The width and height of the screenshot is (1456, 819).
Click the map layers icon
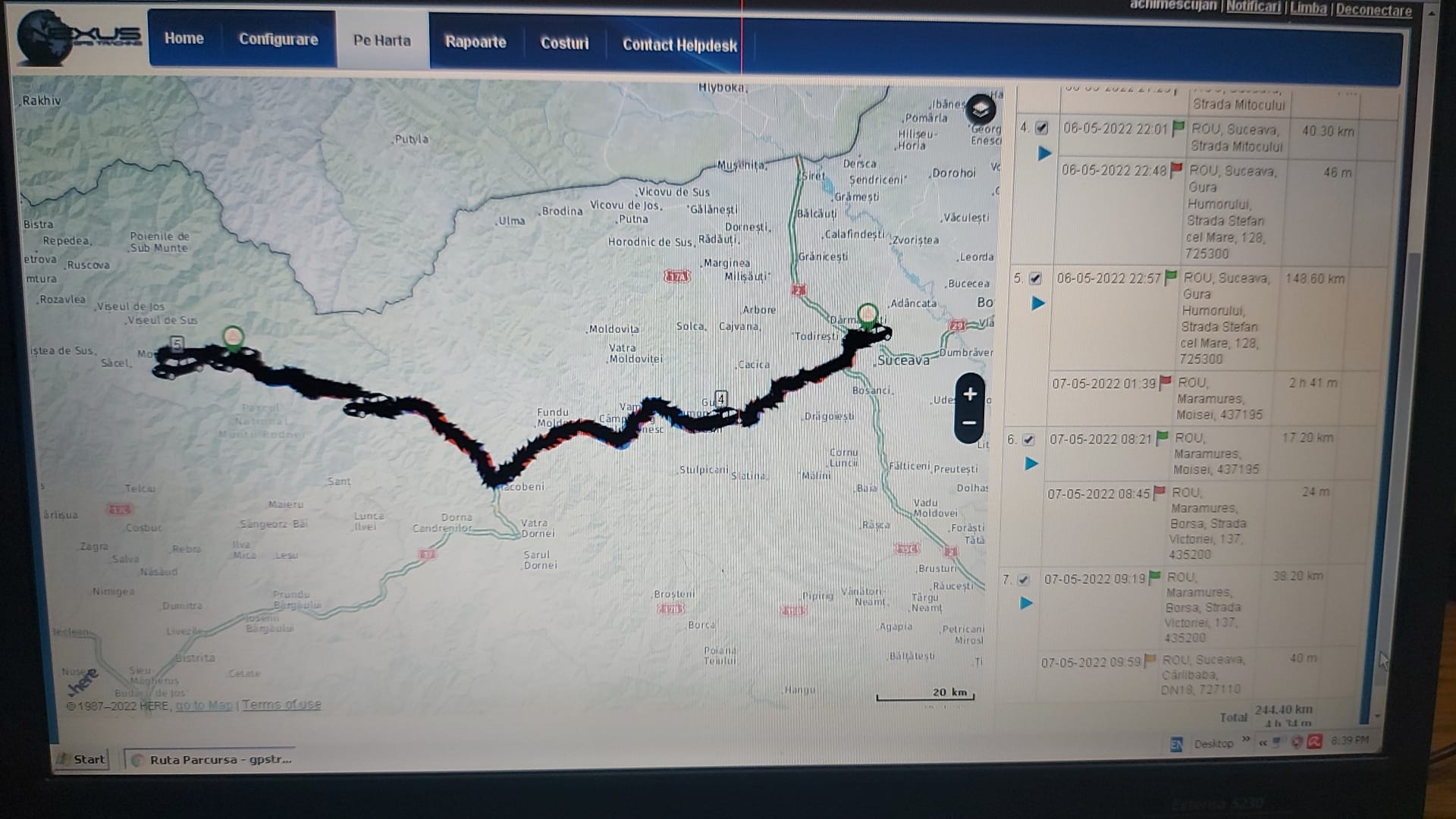[981, 110]
